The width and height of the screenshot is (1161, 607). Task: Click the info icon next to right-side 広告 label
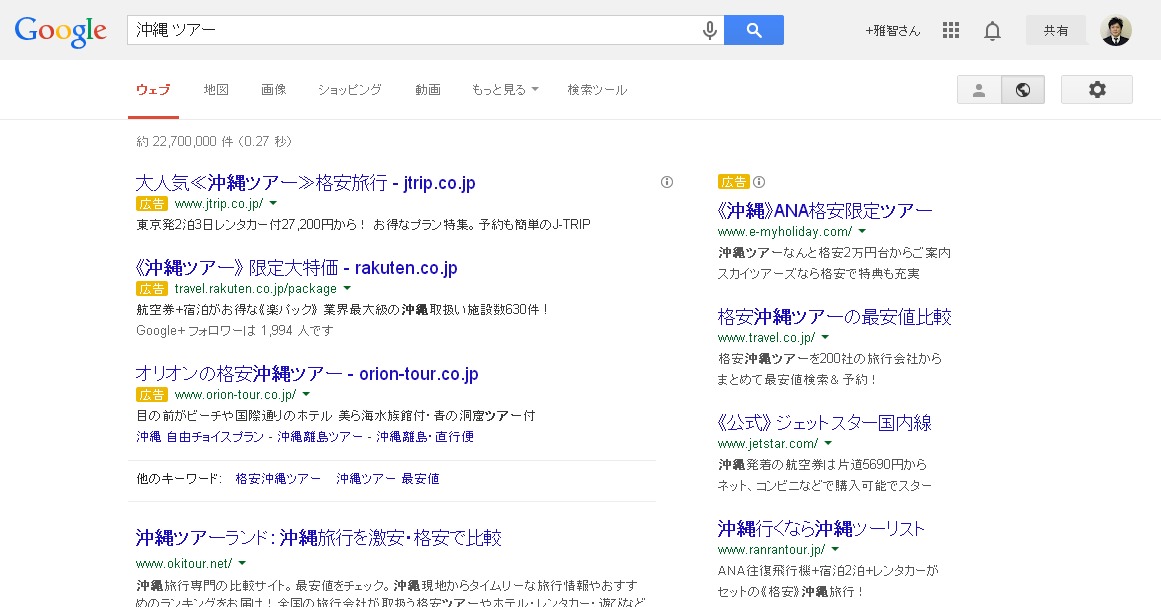[x=759, y=181]
